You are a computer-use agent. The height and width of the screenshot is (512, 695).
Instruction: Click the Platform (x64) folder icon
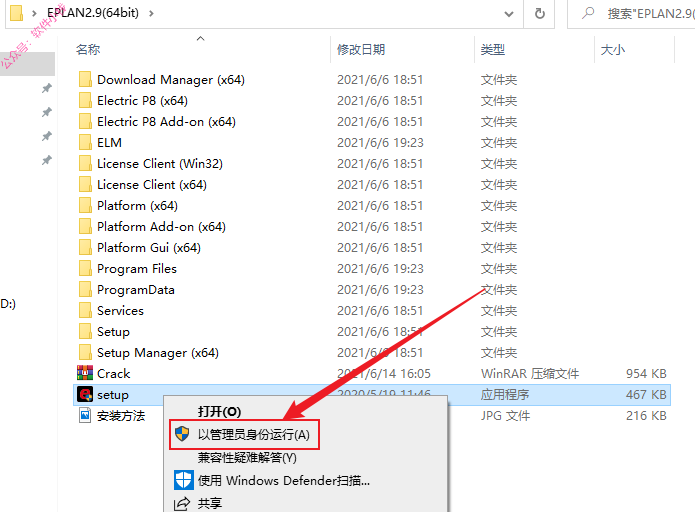[x=85, y=205]
